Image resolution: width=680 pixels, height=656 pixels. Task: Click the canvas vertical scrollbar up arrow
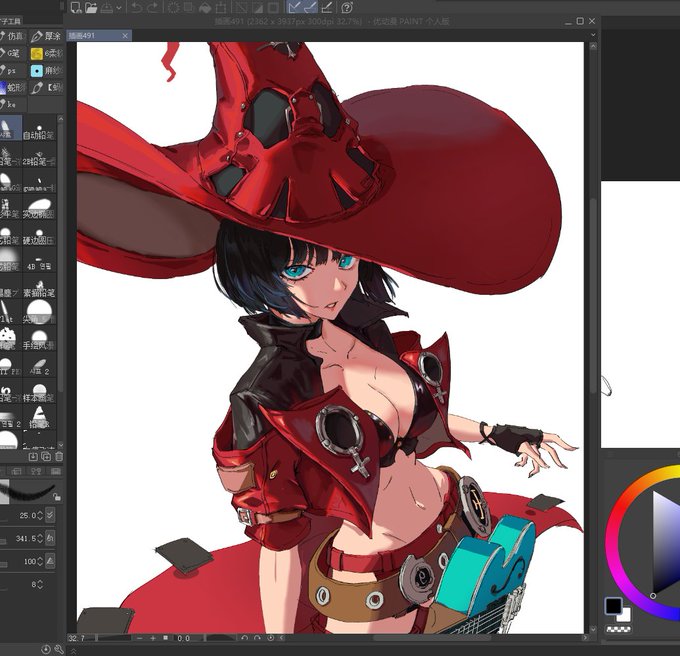594,46
